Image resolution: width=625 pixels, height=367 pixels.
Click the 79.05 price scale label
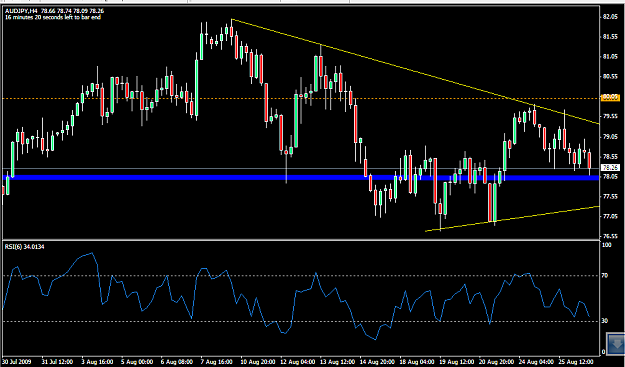point(610,137)
